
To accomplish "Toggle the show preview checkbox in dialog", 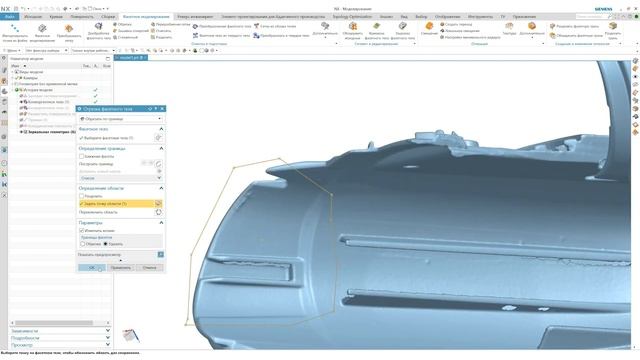I will click(x=161, y=254).
